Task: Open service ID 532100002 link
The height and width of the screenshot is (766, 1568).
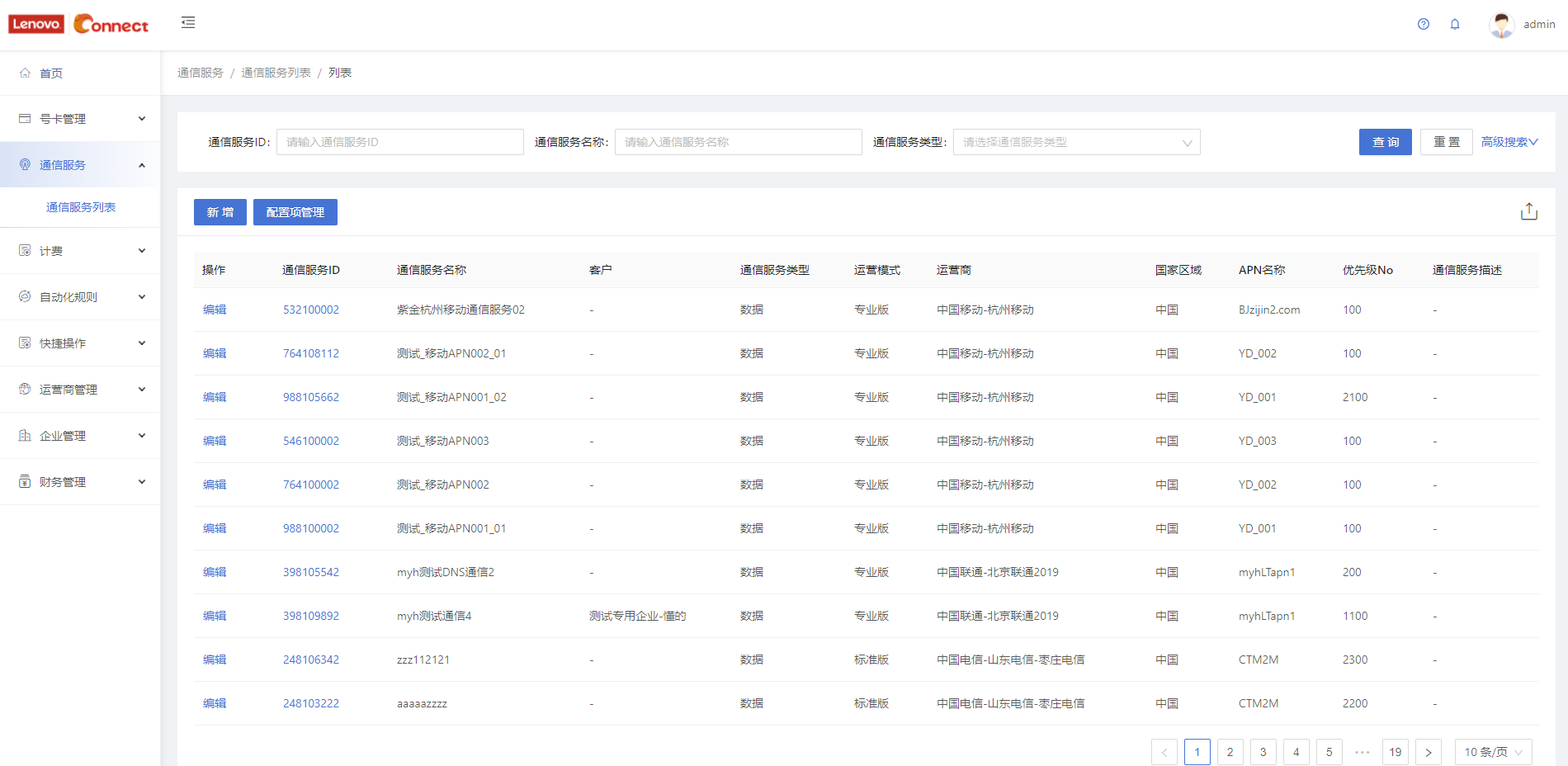Action: click(x=311, y=310)
